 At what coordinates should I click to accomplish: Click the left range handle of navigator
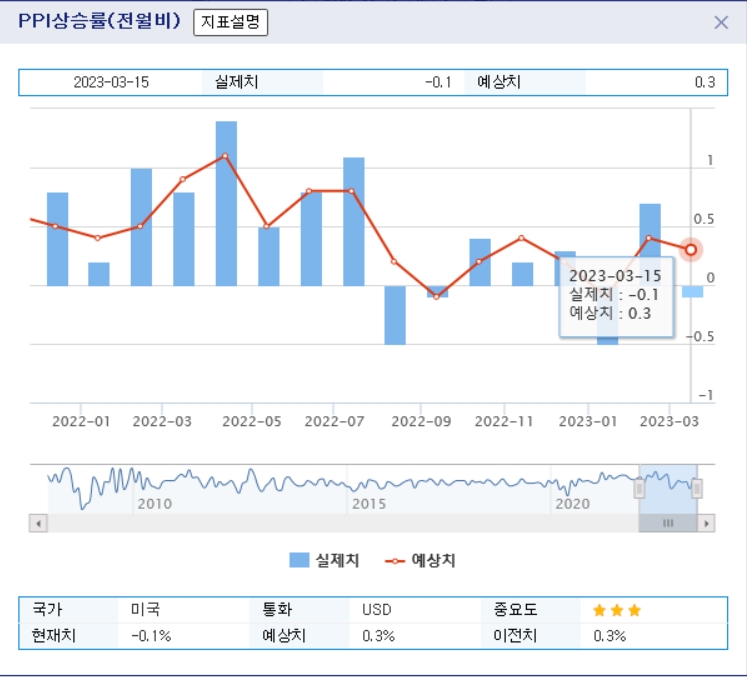[639, 488]
